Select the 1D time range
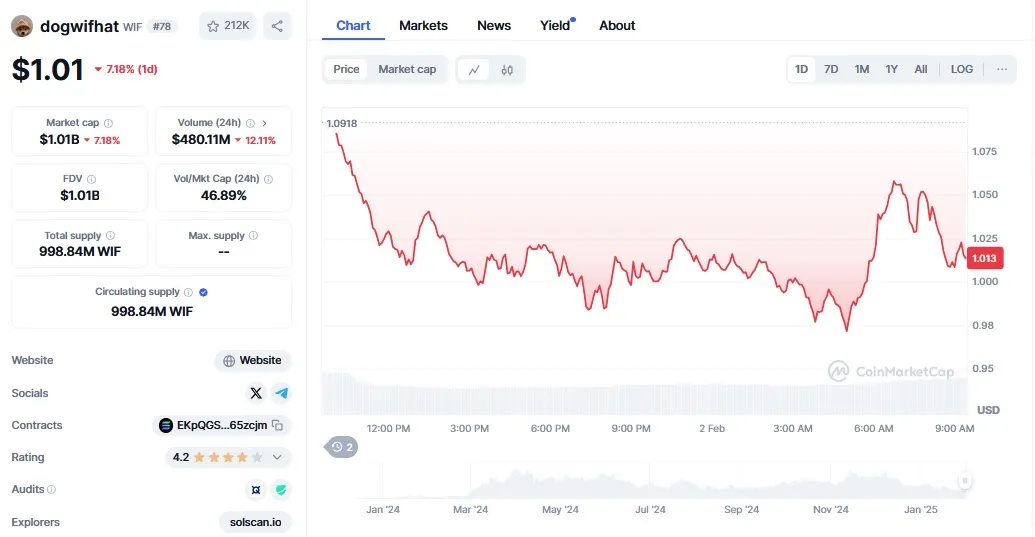 [801, 69]
